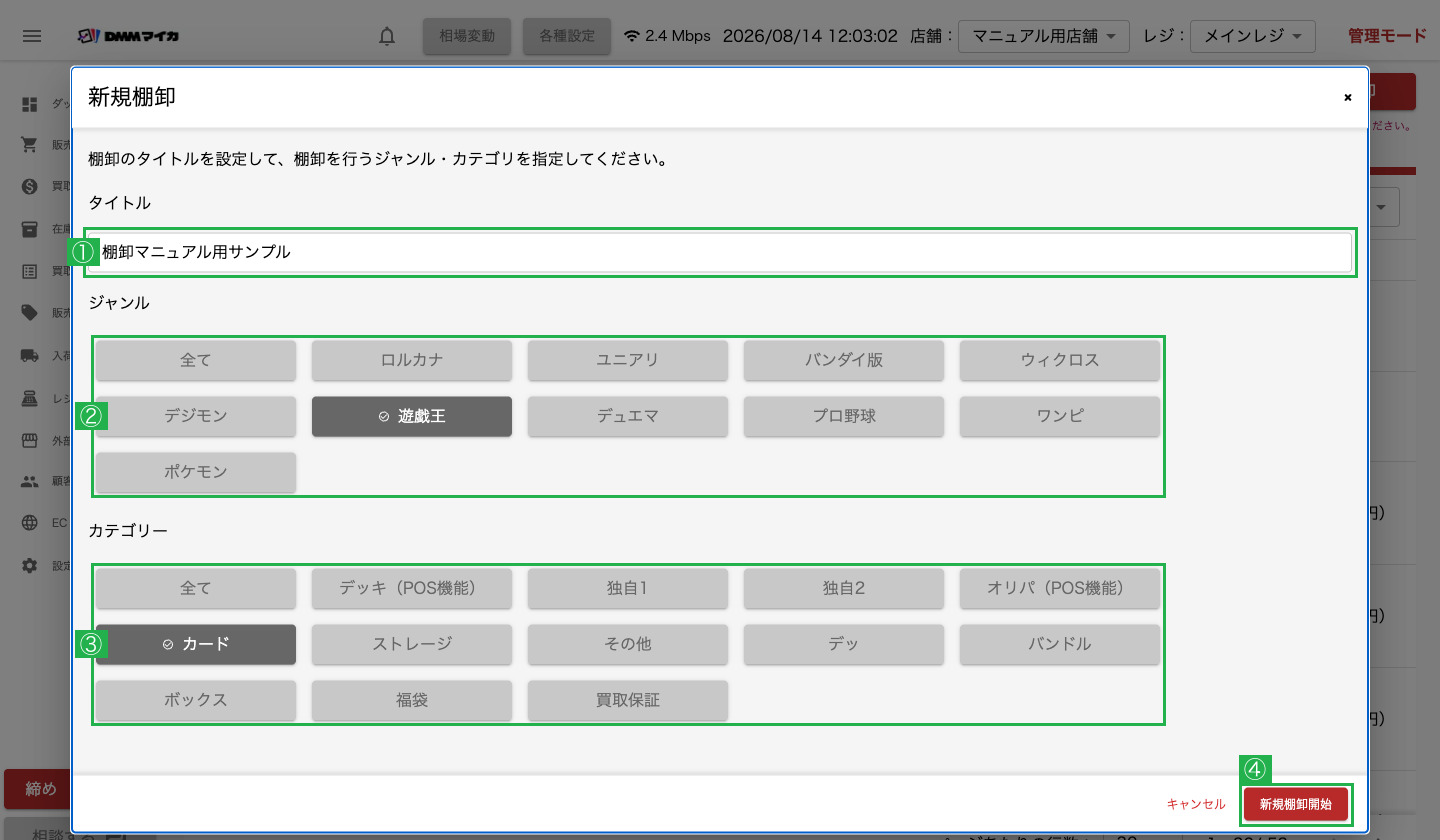This screenshot has height=840, width=1440.
Task: Click the タイトル input field
Action: click(x=720, y=252)
